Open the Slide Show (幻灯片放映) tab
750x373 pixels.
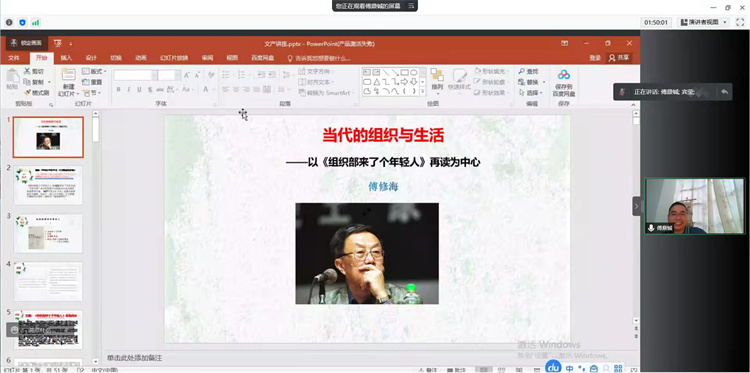tap(174, 58)
